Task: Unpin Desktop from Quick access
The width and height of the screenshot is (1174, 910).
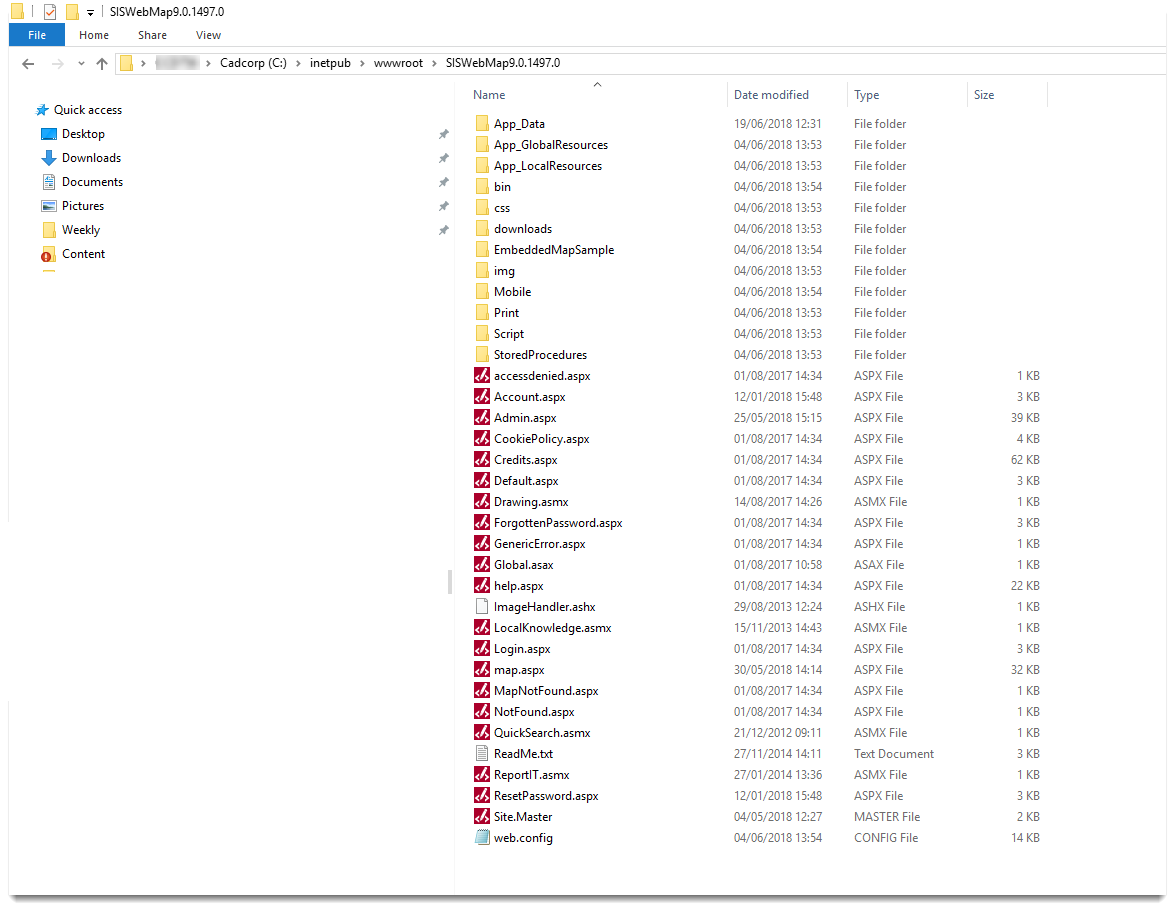Action: point(444,134)
